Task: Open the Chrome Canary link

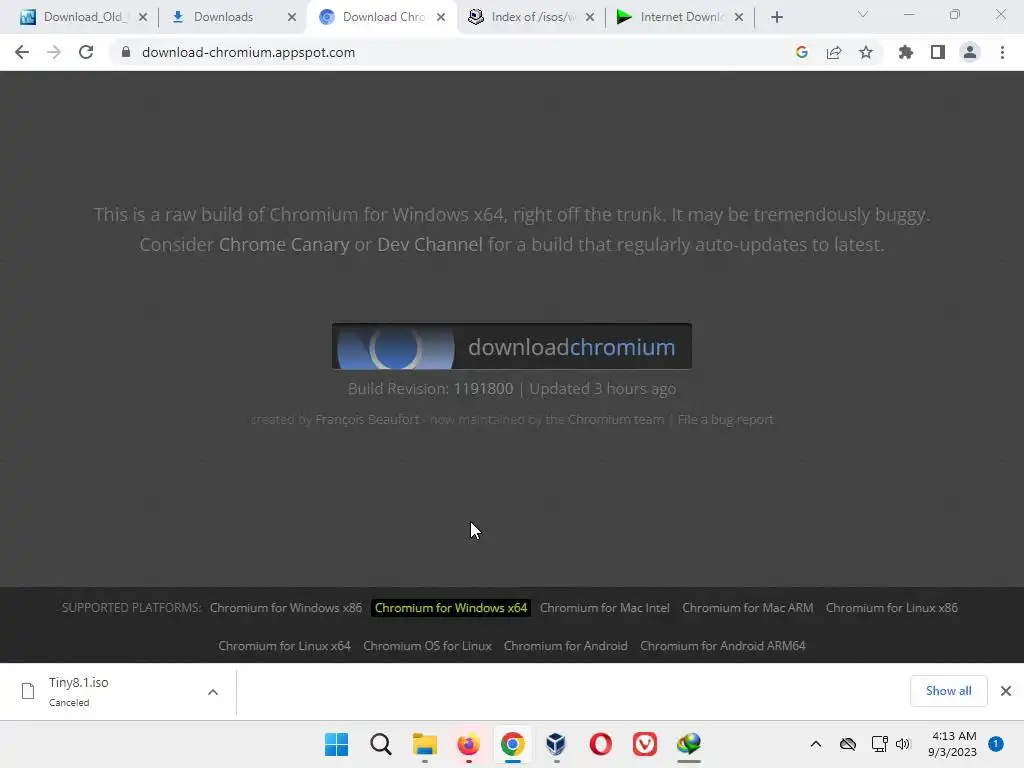Action: pos(283,244)
